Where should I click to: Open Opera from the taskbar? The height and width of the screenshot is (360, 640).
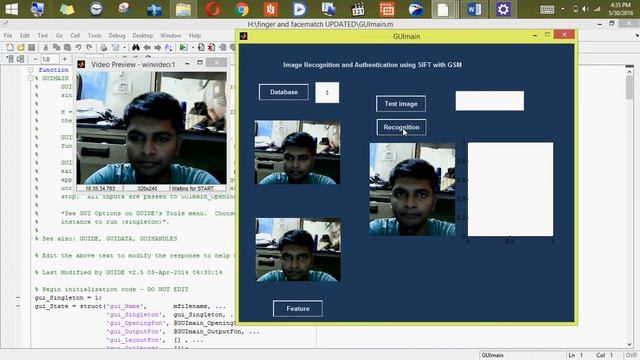coord(212,9)
